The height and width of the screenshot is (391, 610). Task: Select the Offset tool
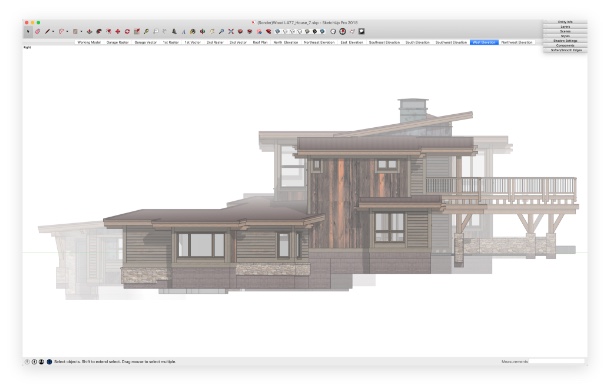click(109, 32)
